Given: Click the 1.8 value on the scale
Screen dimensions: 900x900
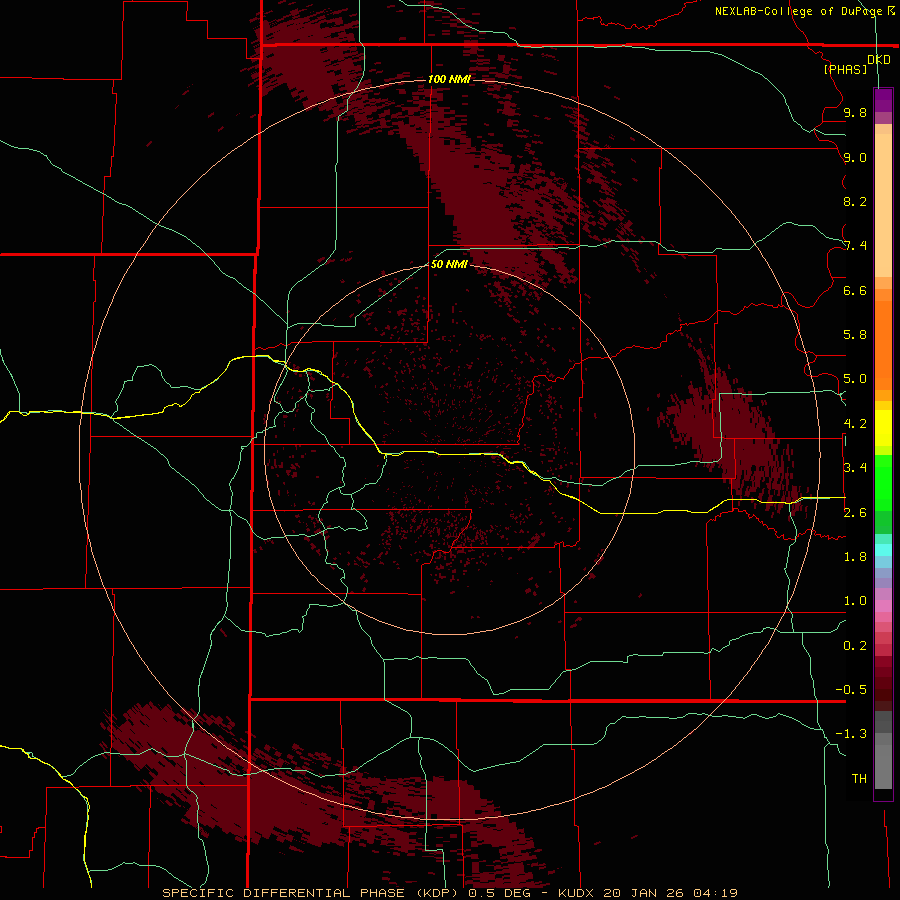Looking at the screenshot, I should tap(855, 557).
